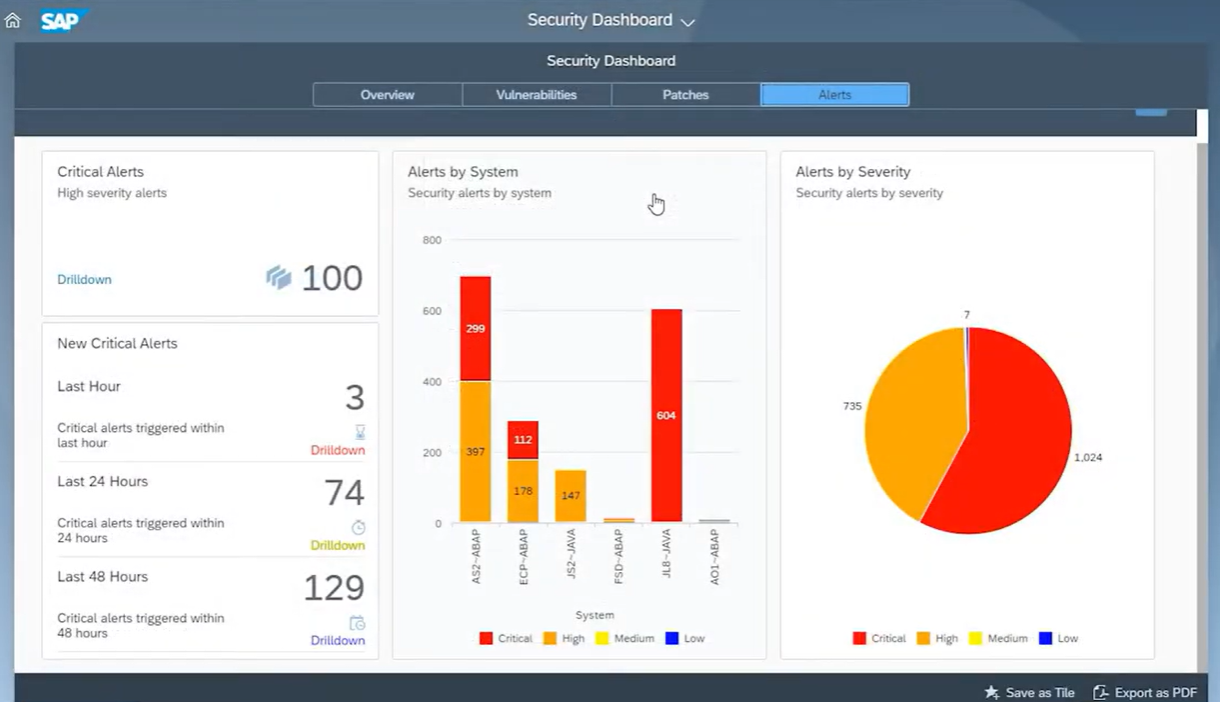Click the Critical Alerts stack icon
The width and height of the screenshot is (1220, 702).
pos(278,278)
